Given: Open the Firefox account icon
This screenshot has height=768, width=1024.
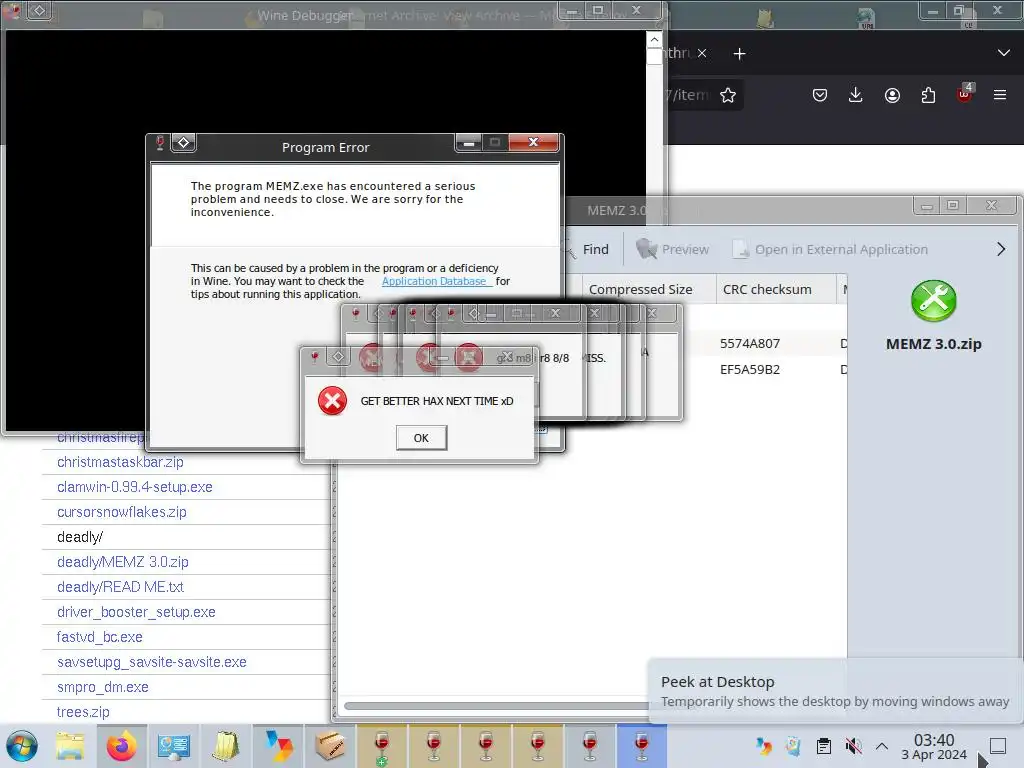Looking at the screenshot, I should tap(892, 95).
